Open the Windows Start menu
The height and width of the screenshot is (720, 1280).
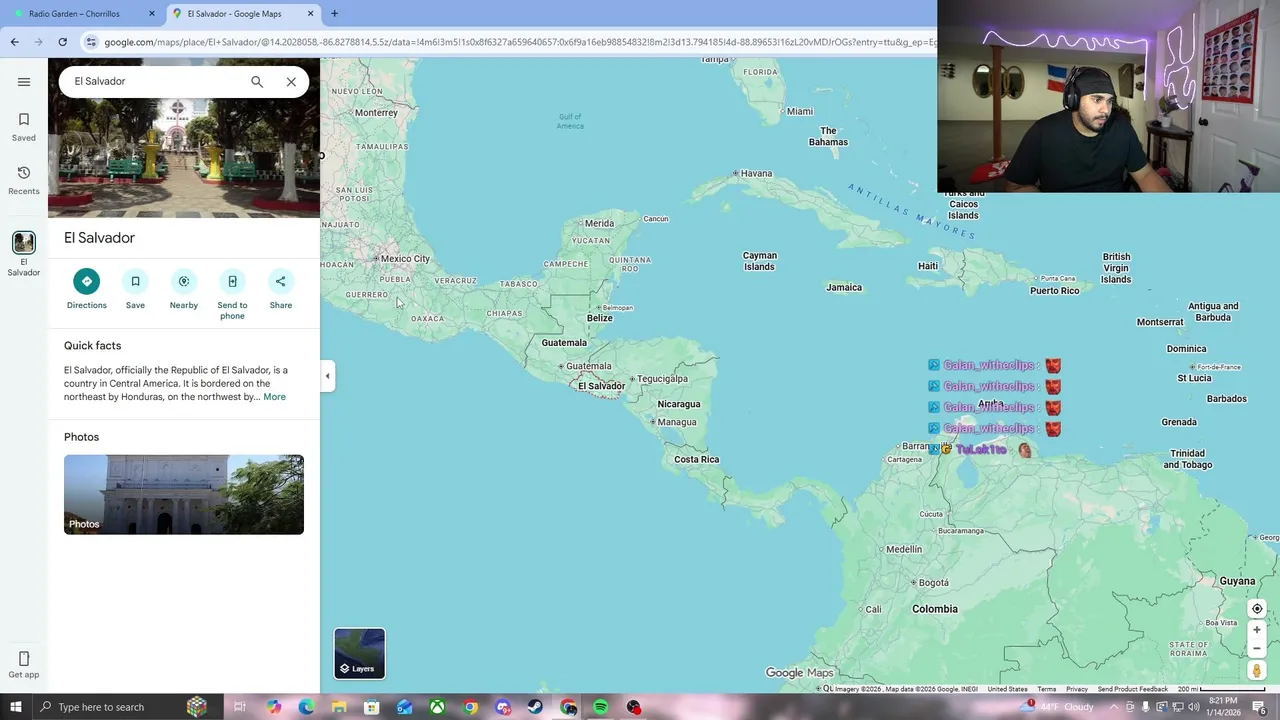[15, 707]
